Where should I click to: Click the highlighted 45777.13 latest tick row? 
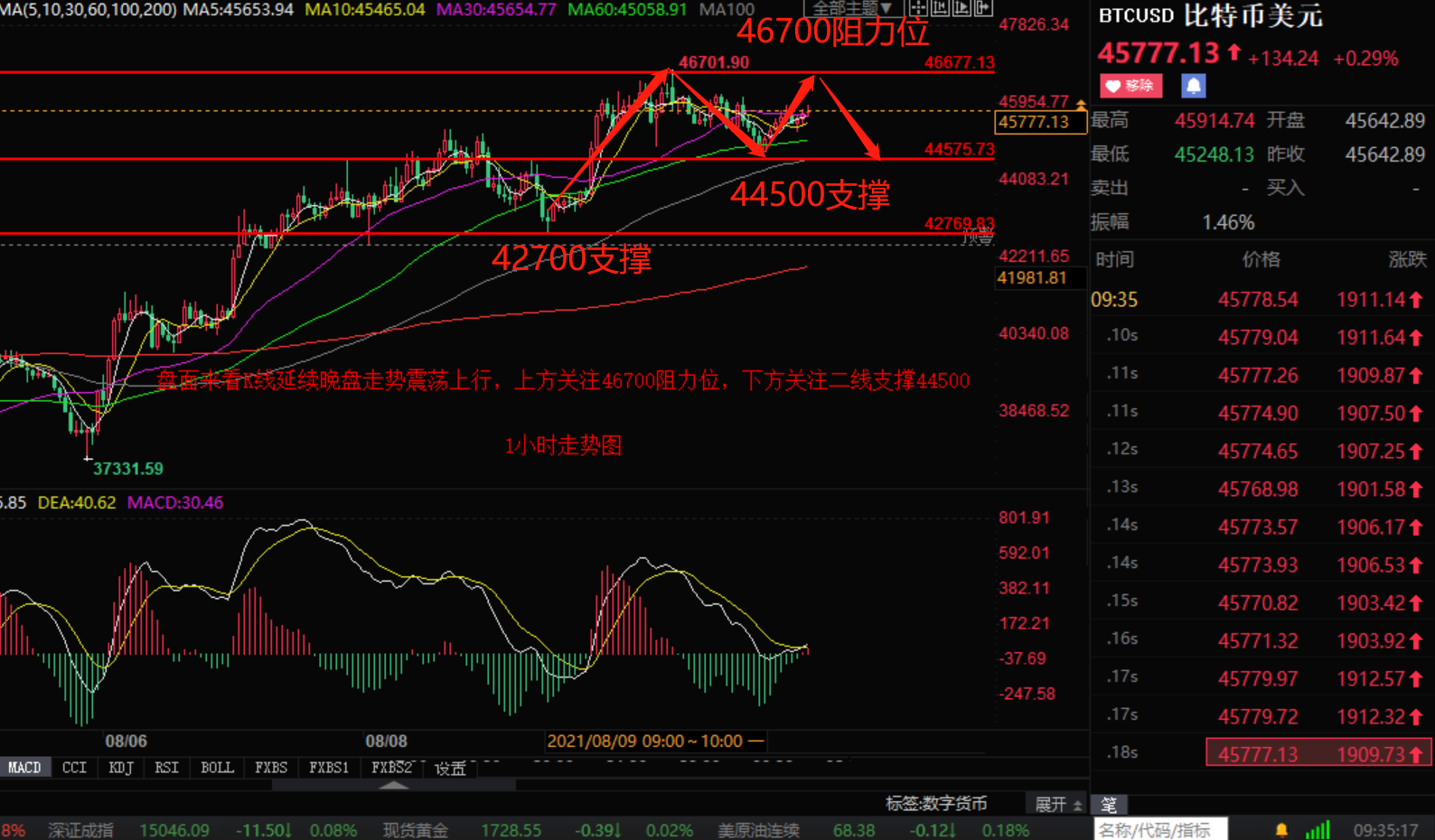click(1318, 753)
